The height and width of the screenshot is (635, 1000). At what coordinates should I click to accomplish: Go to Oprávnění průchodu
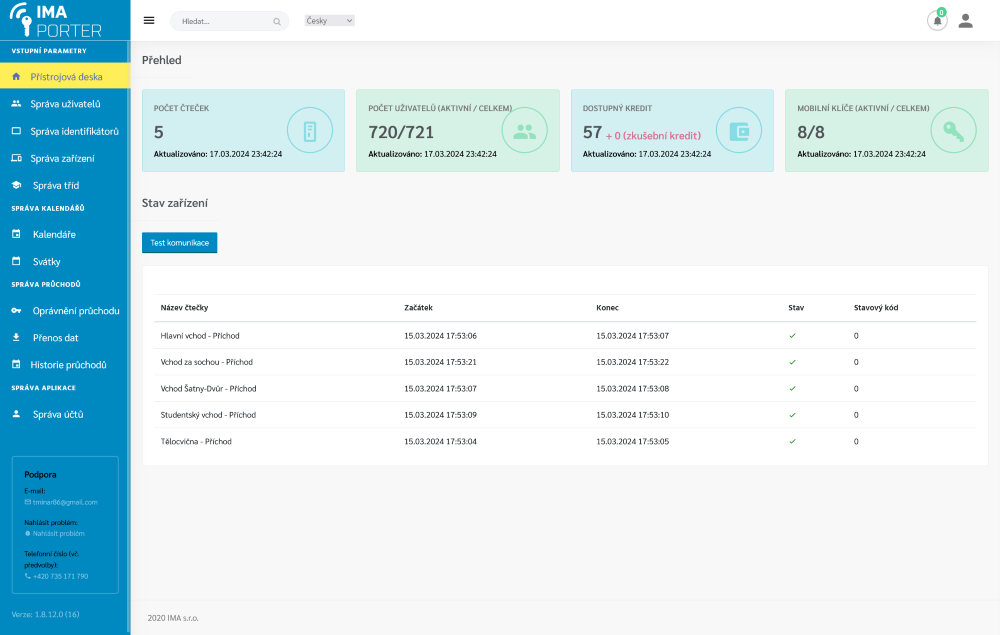tap(65, 310)
